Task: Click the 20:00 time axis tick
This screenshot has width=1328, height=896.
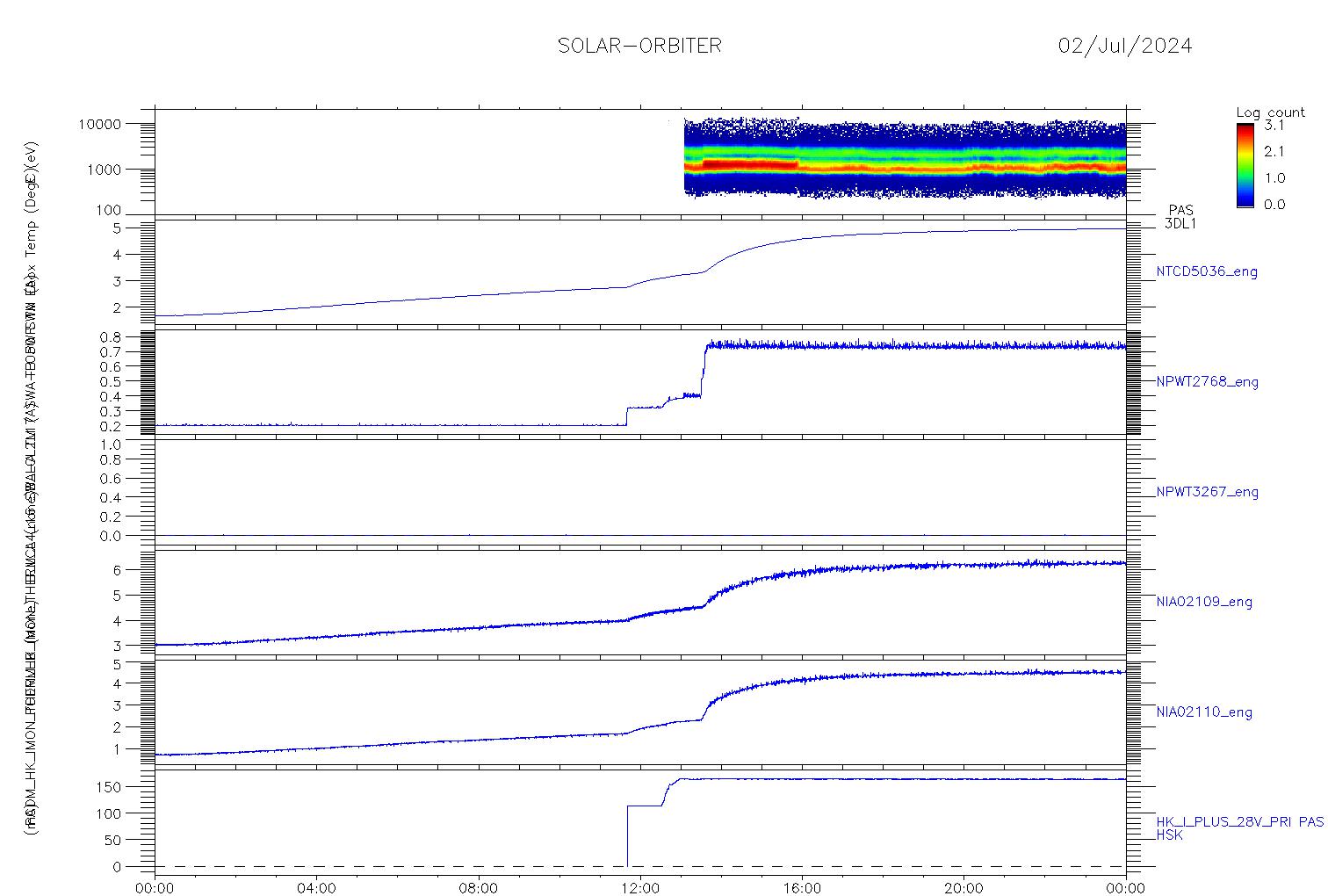Action: click(x=964, y=888)
